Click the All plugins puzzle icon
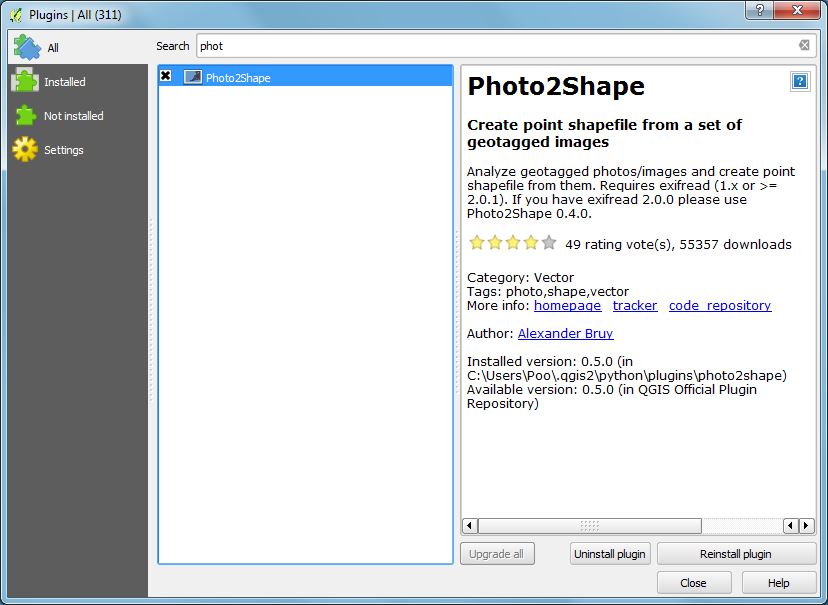The height and width of the screenshot is (605, 828). pos(27,47)
